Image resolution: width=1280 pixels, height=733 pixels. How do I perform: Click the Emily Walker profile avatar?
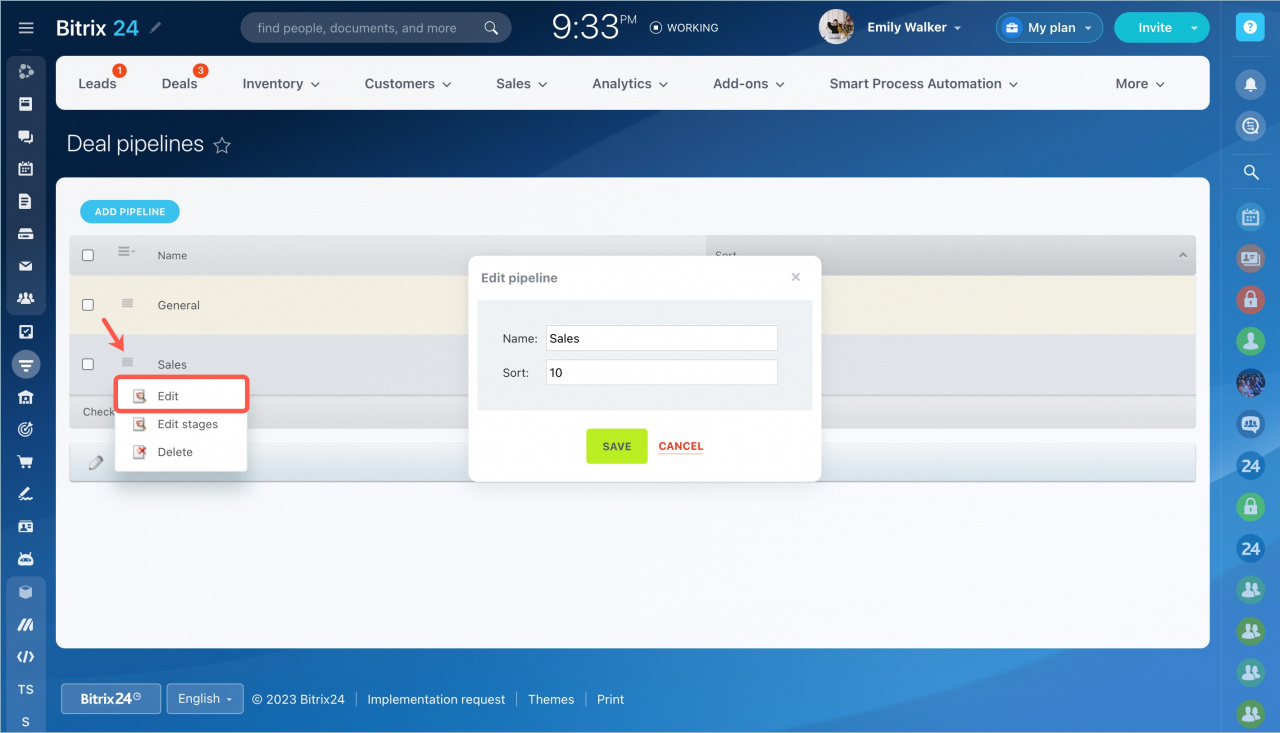pyautogui.click(x=837, y=27)
